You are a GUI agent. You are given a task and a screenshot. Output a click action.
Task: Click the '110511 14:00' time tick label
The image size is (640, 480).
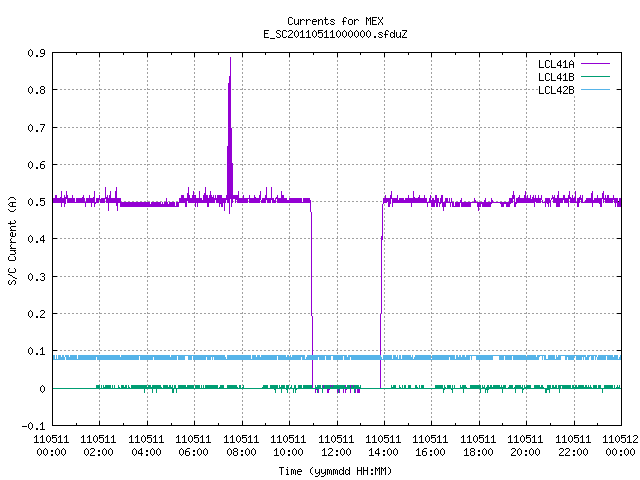pyautogui.click(x=383, y=446)
